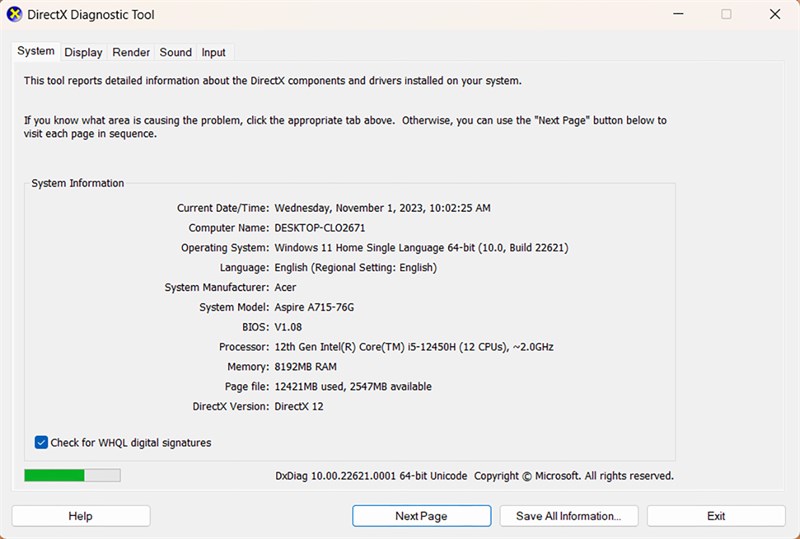The image size is (800, 539).
Task: Exit the diagnostic tool via Exit button
Action: pyautogui.click(x=716, y=516)
